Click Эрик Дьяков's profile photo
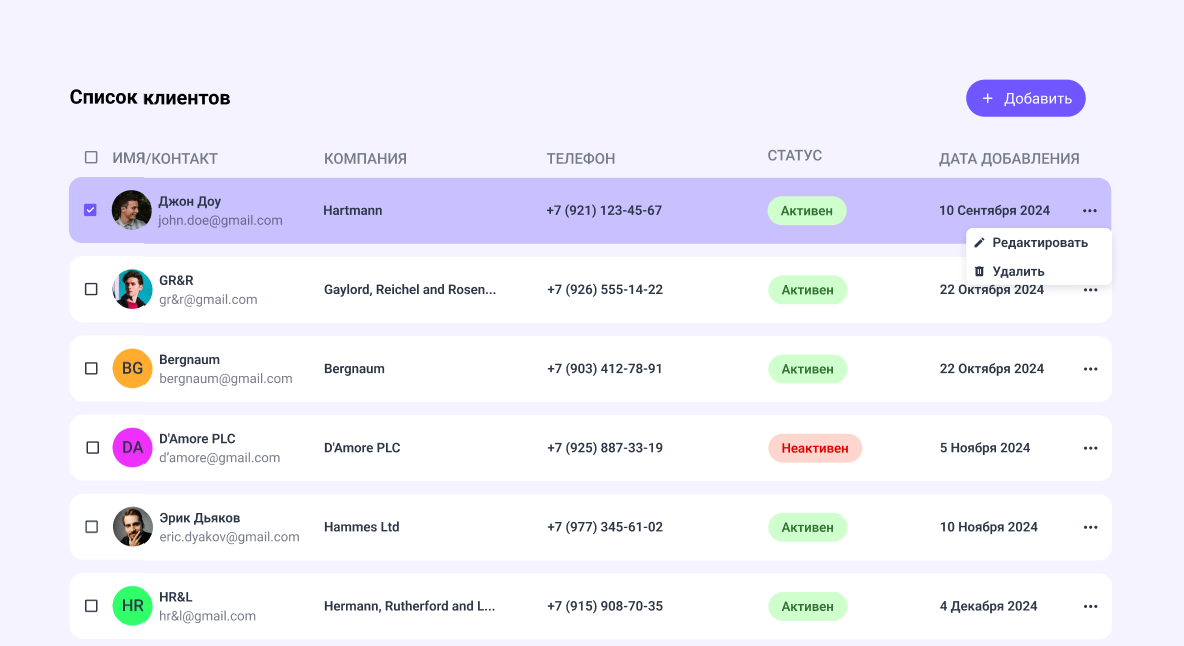Screen dimensions: 1184x646 coord(132,527)
